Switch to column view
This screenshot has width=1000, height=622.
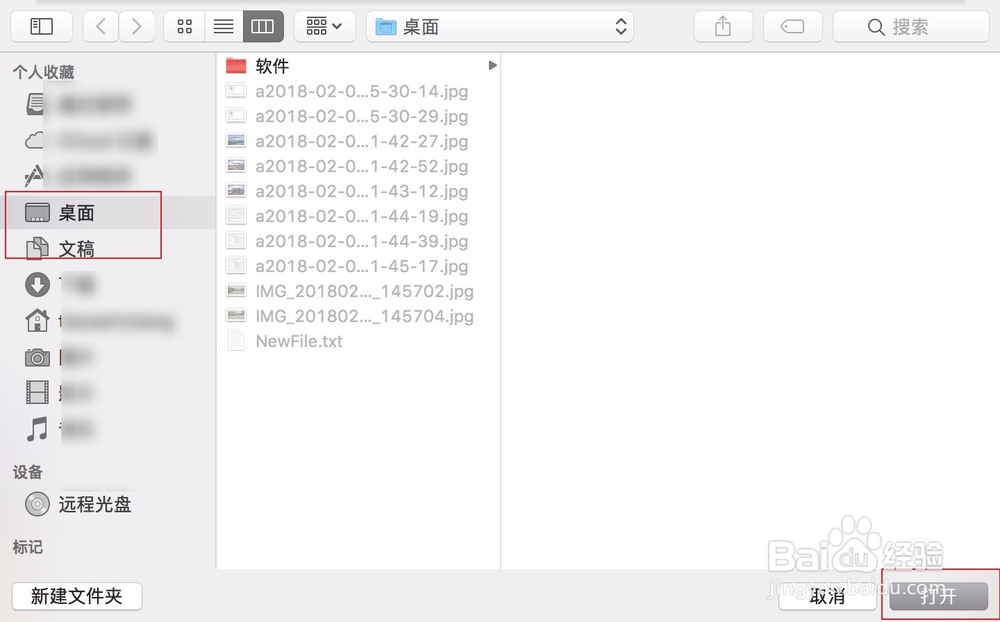pyautogui.click(x=263, y=26)
